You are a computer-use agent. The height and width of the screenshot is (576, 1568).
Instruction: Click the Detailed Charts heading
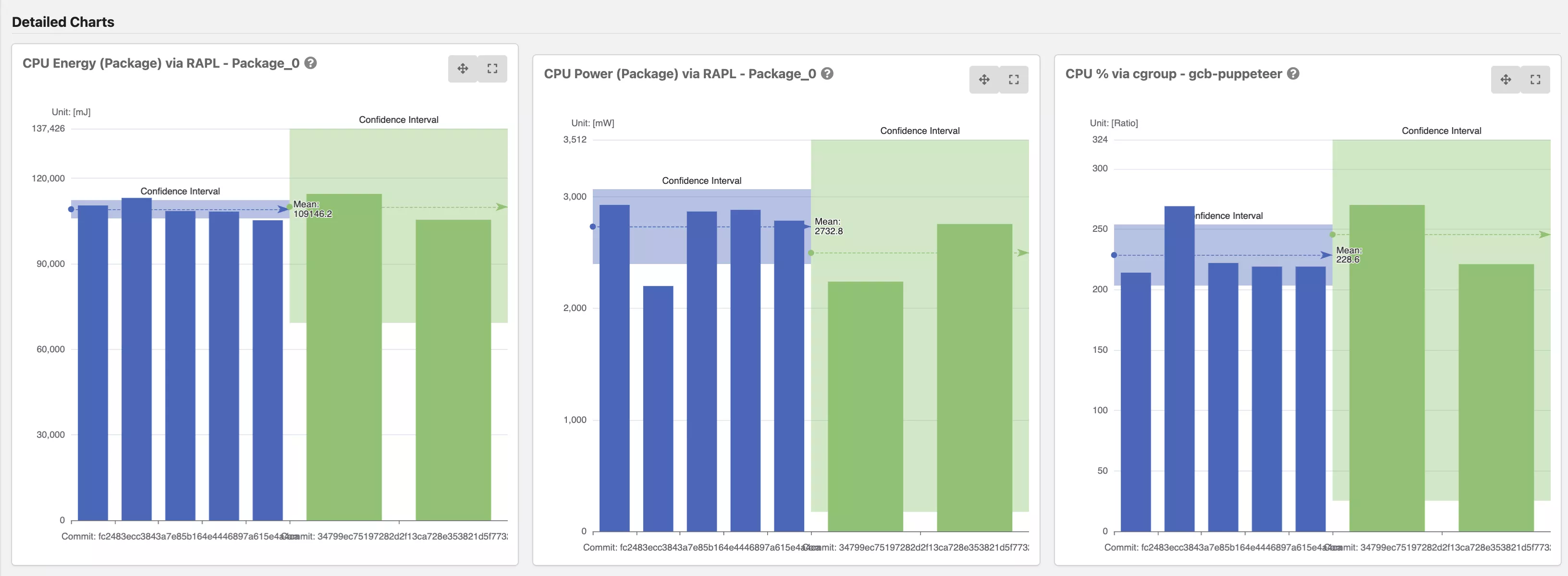click(63, 22)
